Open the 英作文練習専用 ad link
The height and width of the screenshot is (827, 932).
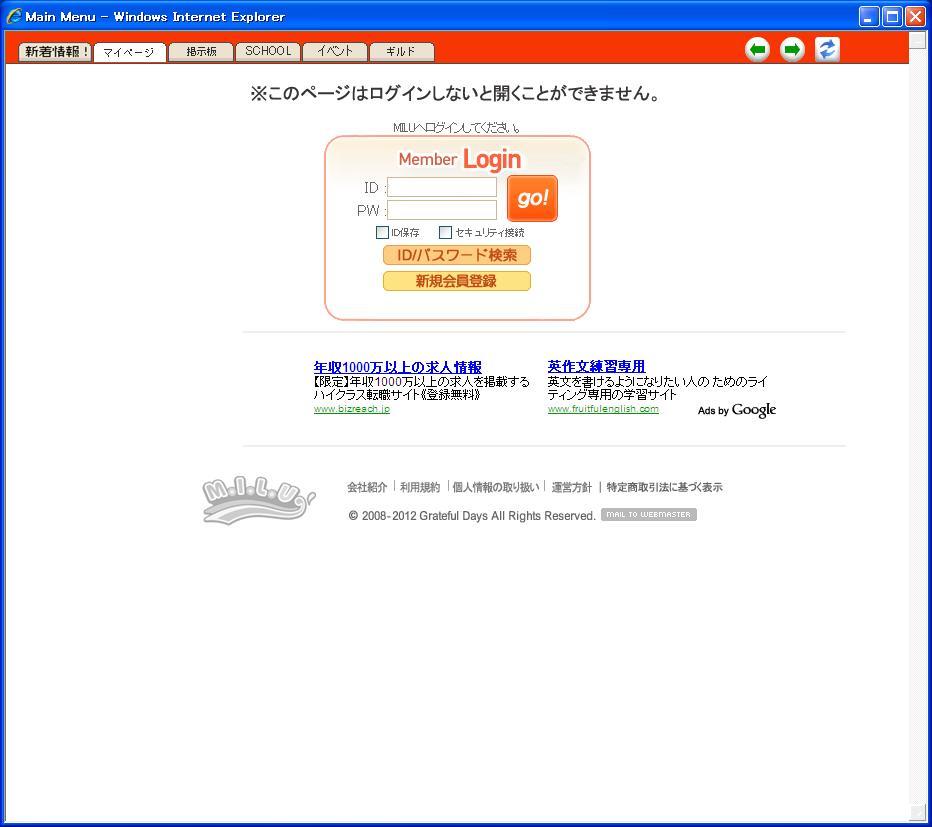point(596,366)
